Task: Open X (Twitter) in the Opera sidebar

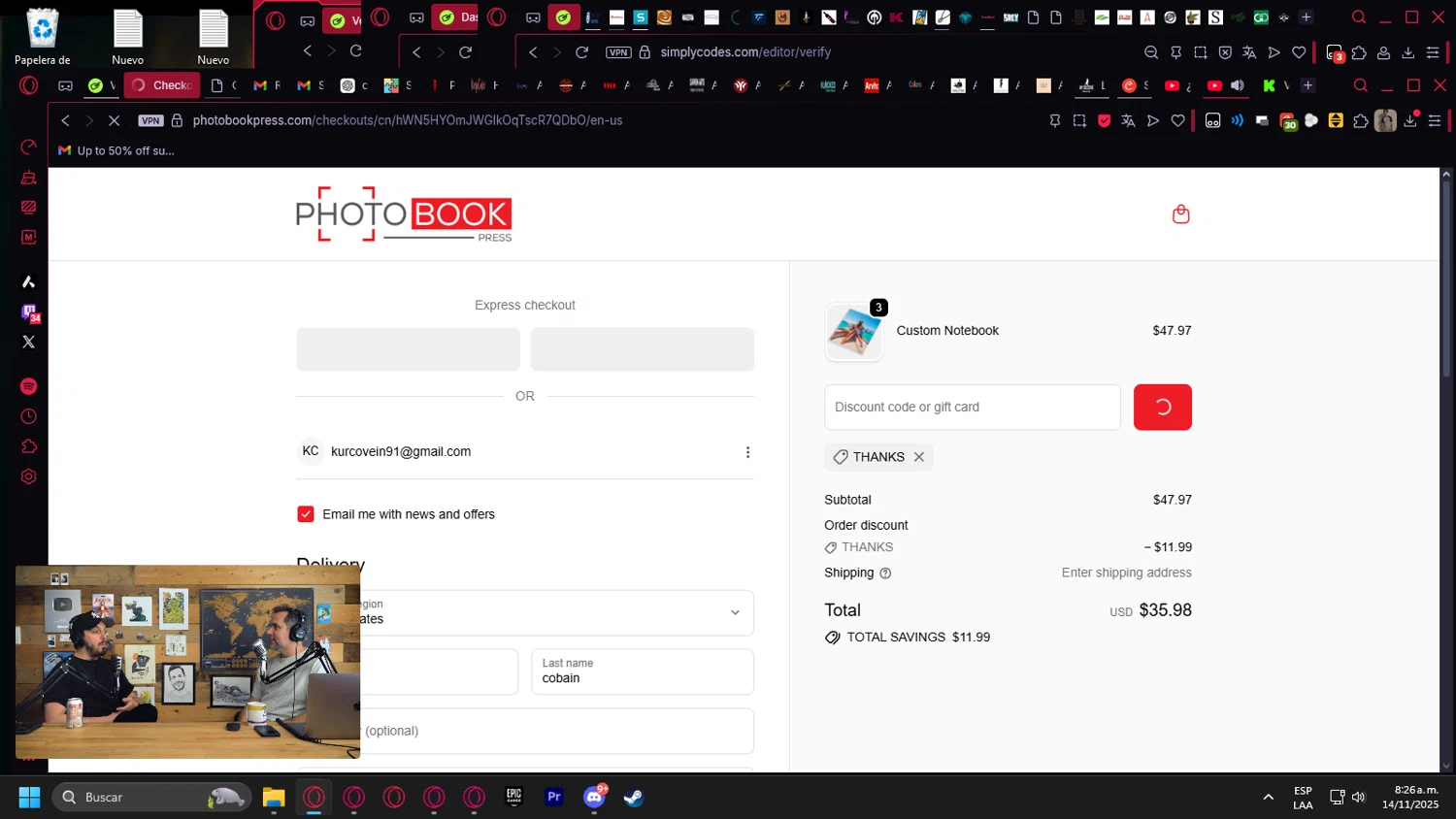Action: point(29,342)
